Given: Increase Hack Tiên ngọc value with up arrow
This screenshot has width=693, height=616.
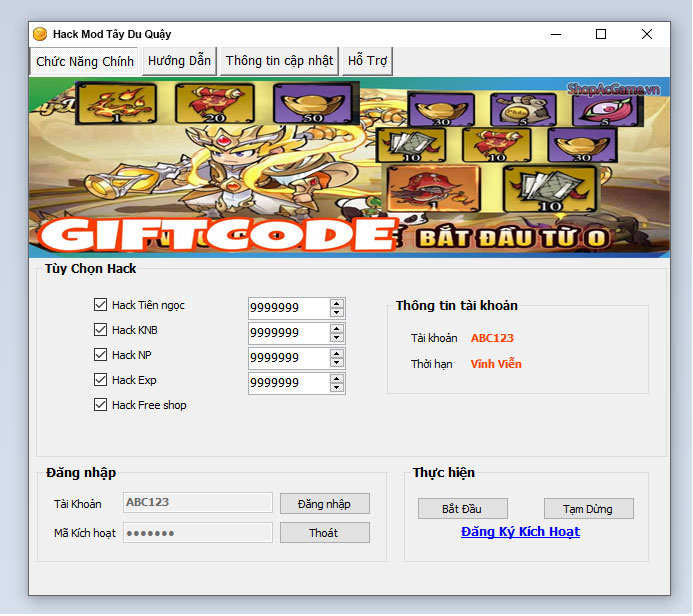Looking at the screenshot, I should pos(337,304).
